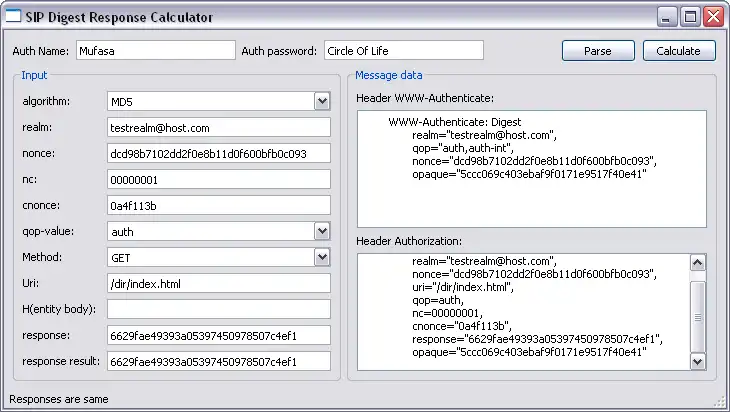Click the cnonce input field
The image size is (730, 412).
click(x=219, y=205)
